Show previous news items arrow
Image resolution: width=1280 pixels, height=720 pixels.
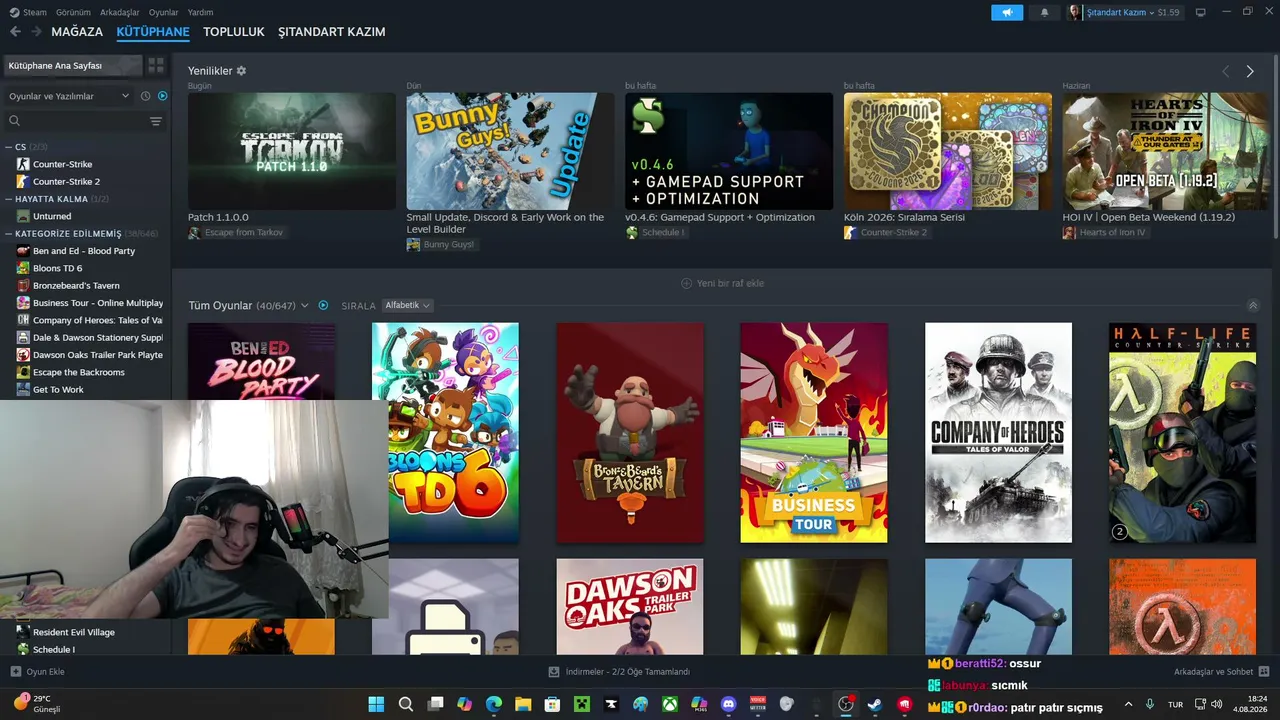click(x=1225, y=71)
